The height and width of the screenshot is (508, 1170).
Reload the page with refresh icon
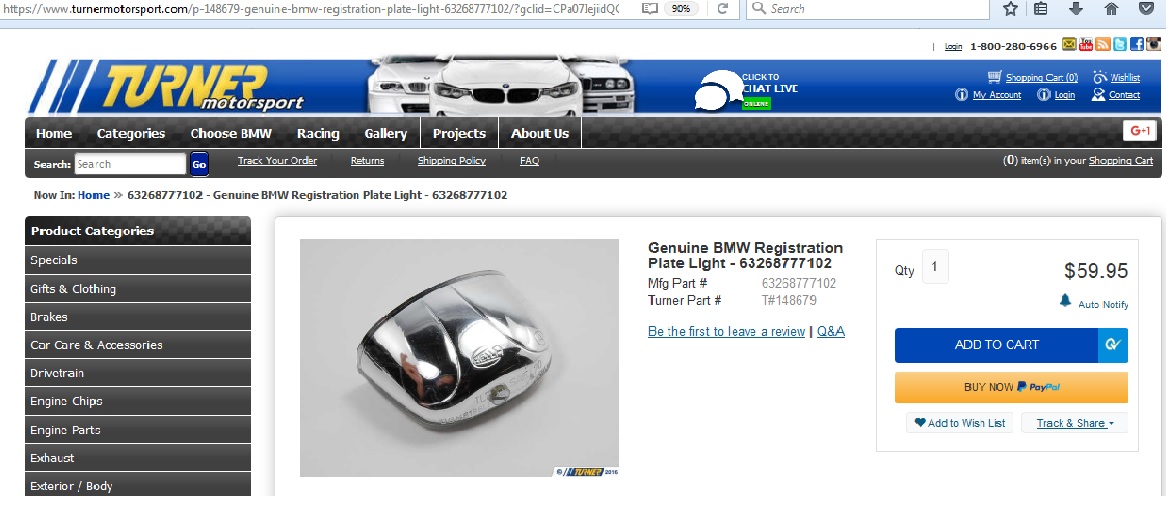[722, 9]
